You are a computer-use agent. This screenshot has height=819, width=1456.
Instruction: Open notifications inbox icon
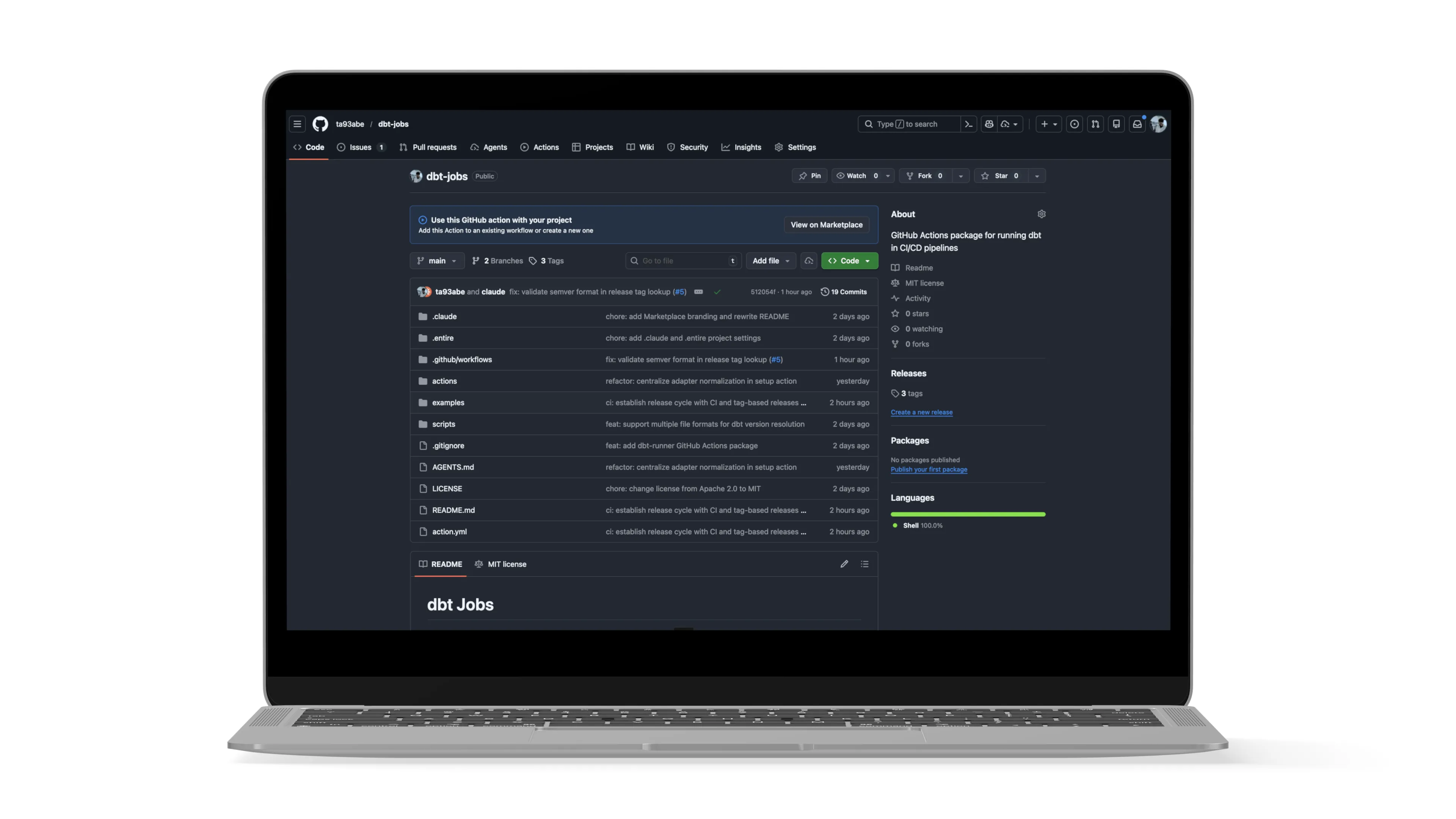(x=1137, y=124)
